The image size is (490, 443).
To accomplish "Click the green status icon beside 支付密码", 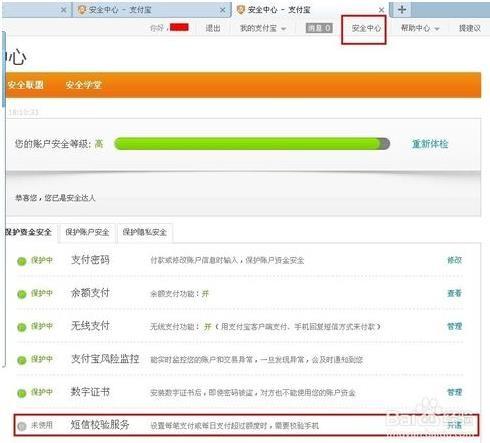I will tap(22, 261).
